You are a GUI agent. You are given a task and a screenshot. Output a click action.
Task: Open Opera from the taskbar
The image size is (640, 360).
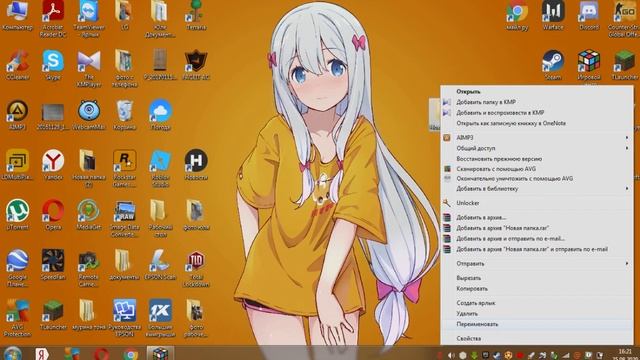101,354
